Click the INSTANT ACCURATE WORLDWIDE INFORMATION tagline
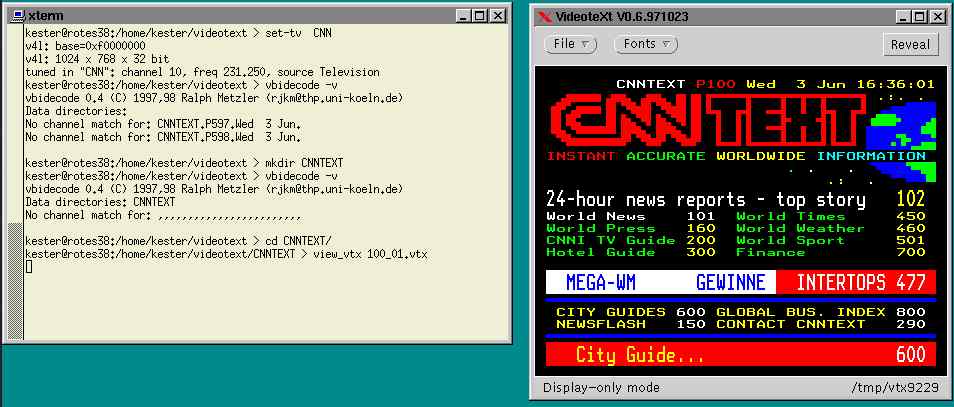The height and width of the screenshot is (407, 954). pyautogui.click(x=736, y=156)
